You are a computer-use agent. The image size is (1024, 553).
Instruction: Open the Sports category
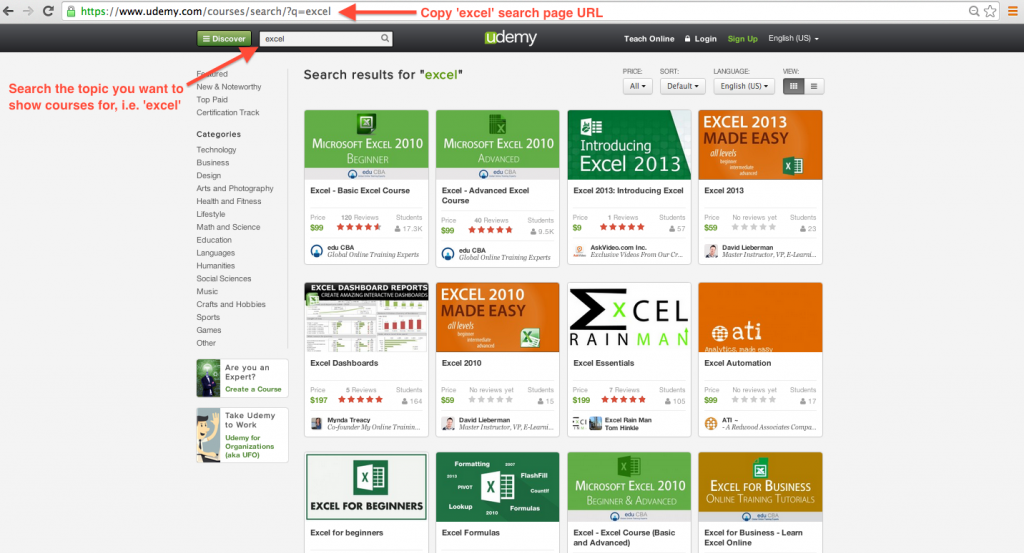tap(208, 317)
